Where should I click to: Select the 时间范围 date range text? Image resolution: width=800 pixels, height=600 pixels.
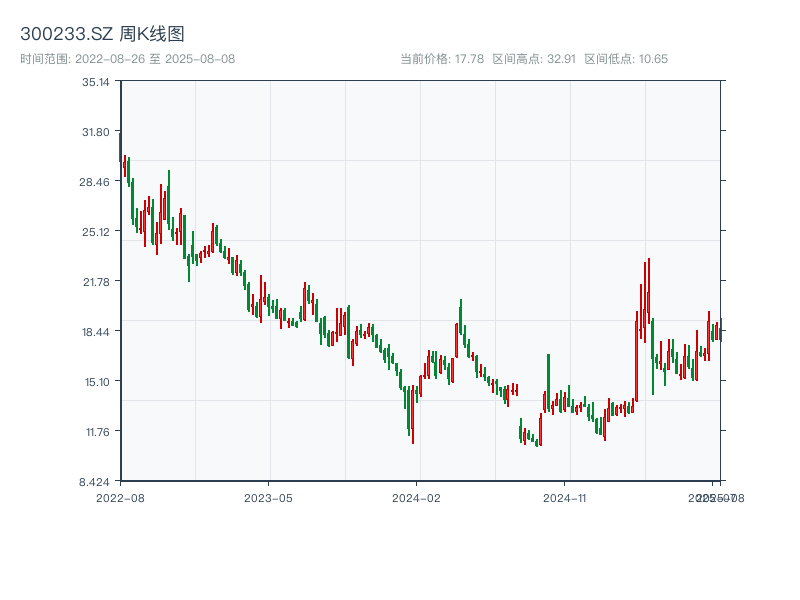(x=127, y=59)
